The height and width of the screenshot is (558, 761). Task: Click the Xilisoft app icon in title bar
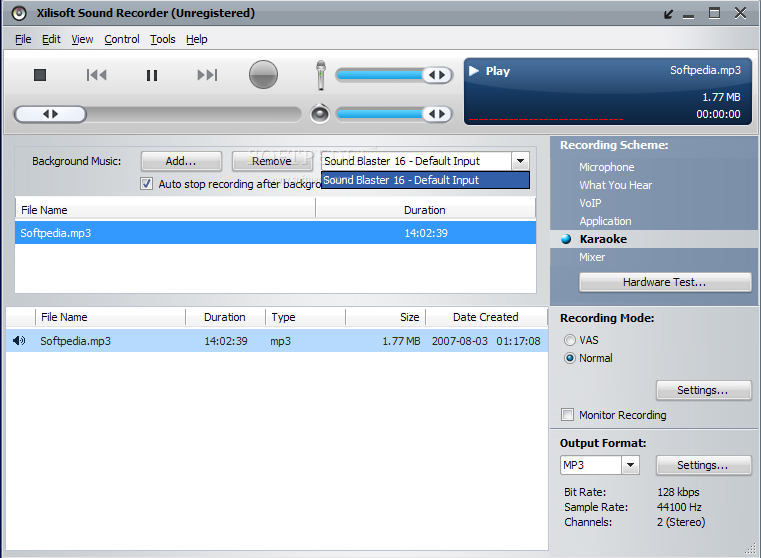tap(19, 13)
